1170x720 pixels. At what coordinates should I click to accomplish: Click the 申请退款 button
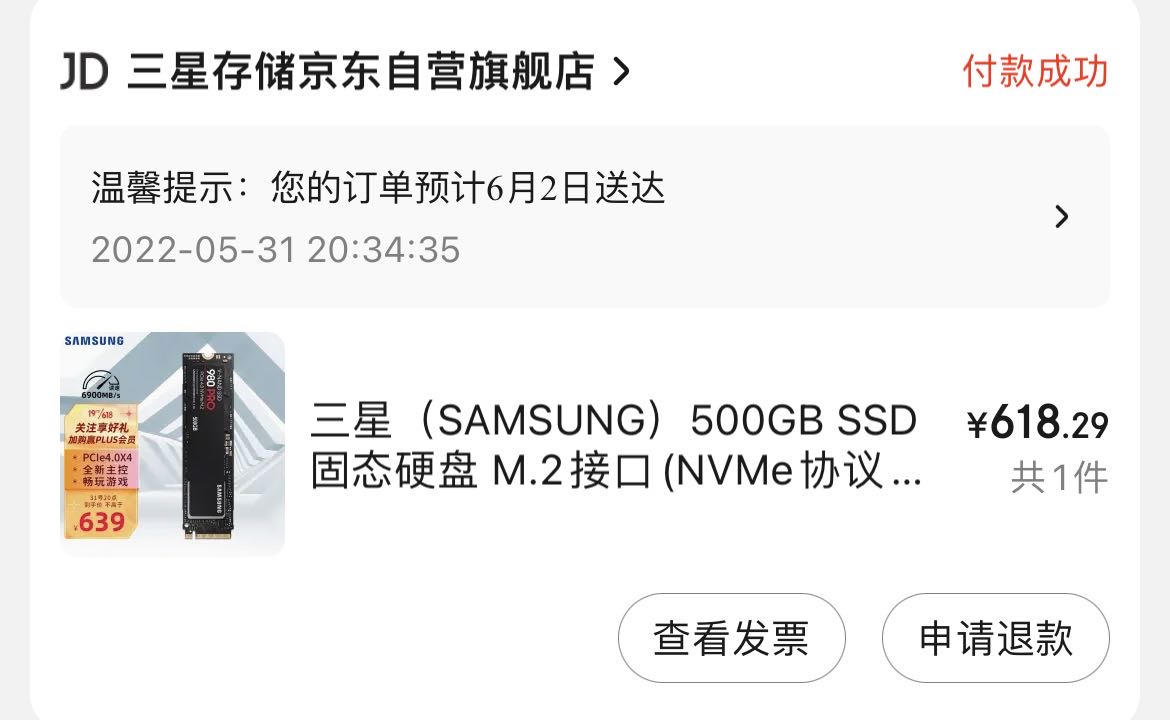[x=995, y=638]
